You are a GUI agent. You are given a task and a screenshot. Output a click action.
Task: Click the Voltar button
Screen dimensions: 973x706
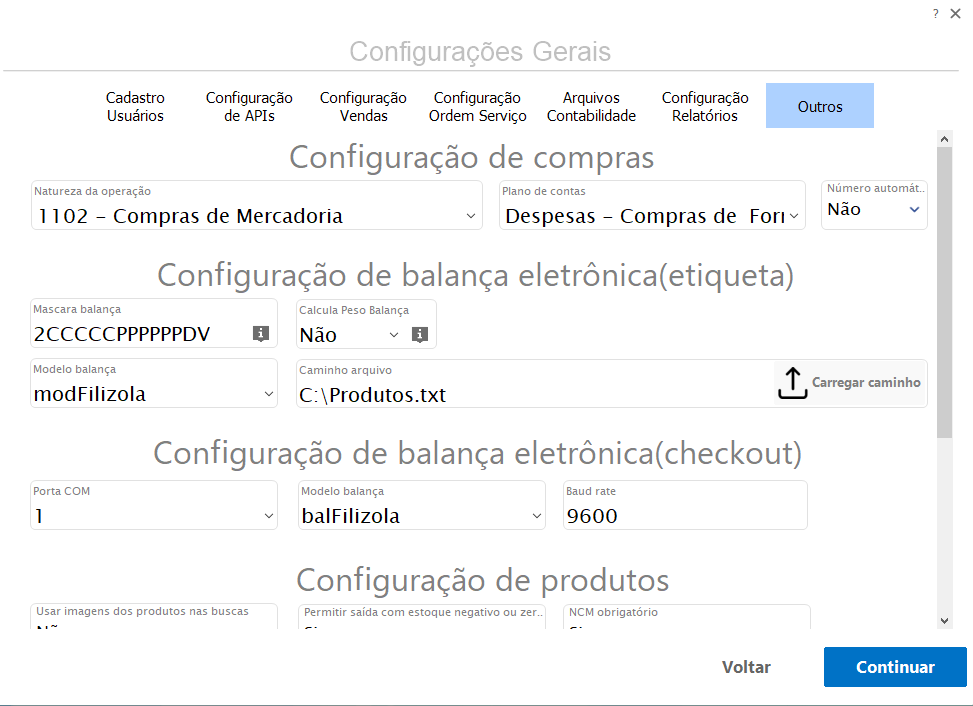pos(746,667)
